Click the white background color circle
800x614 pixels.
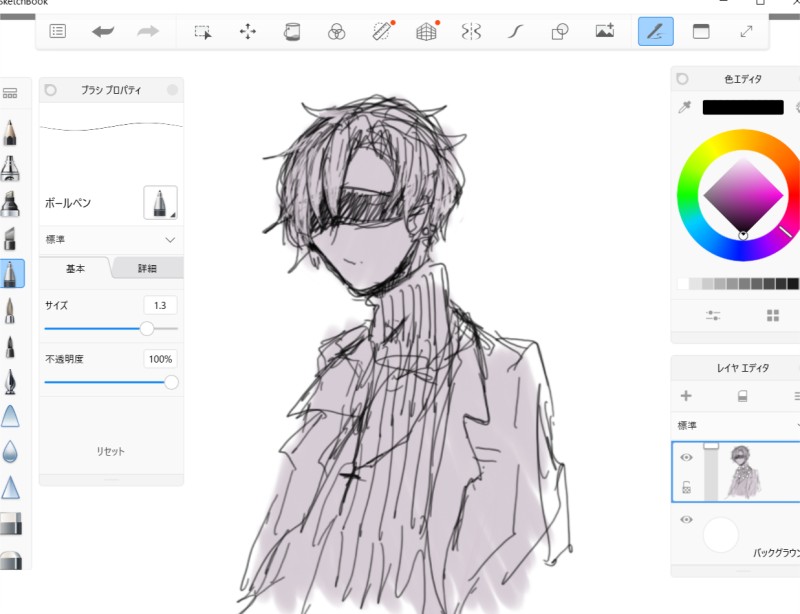point(720,535)
